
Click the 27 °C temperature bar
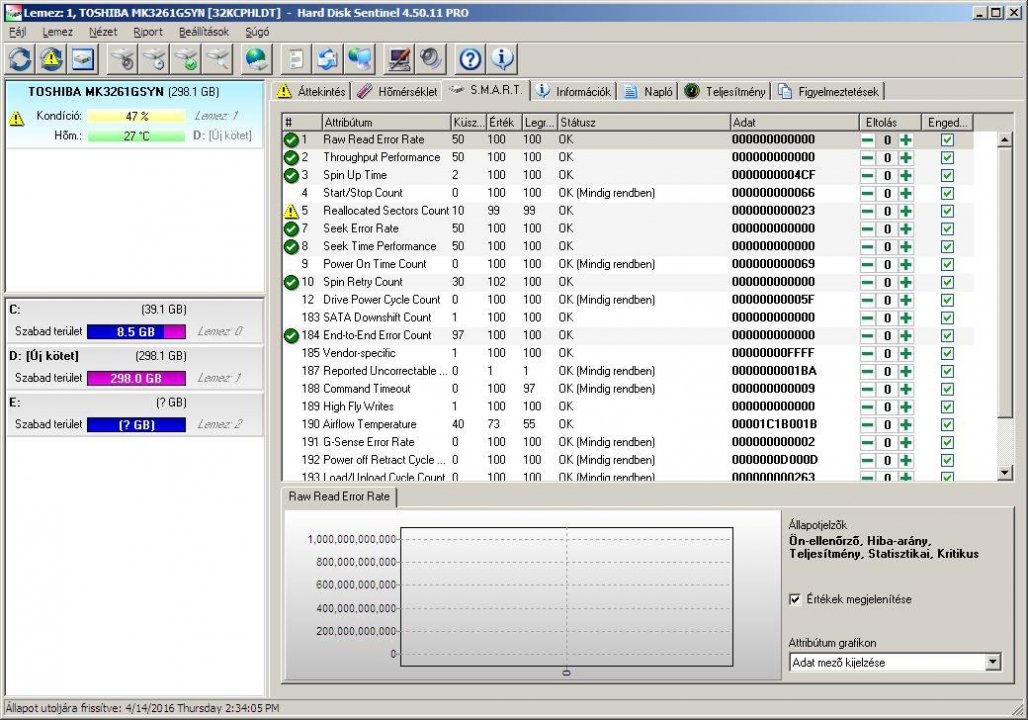pos(136,136)
